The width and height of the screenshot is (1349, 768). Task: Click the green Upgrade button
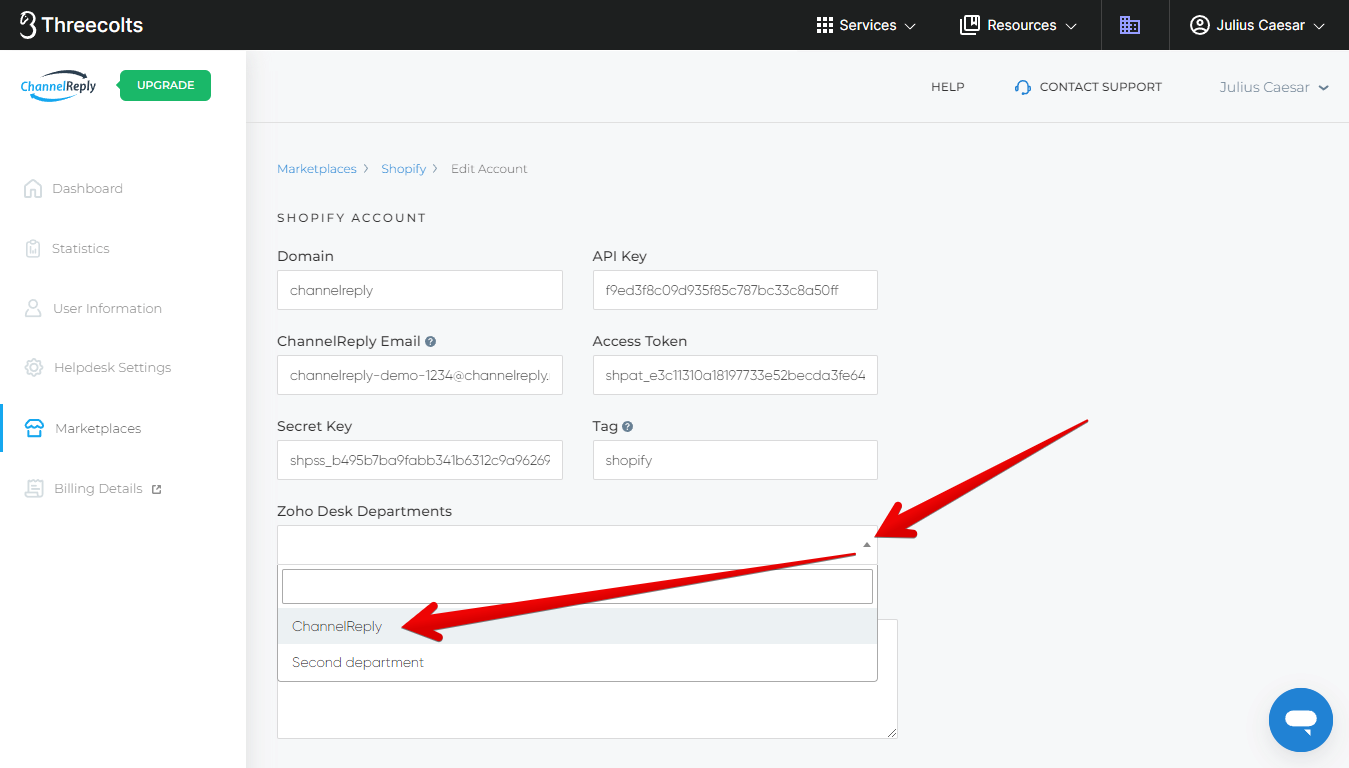(165, 86)
